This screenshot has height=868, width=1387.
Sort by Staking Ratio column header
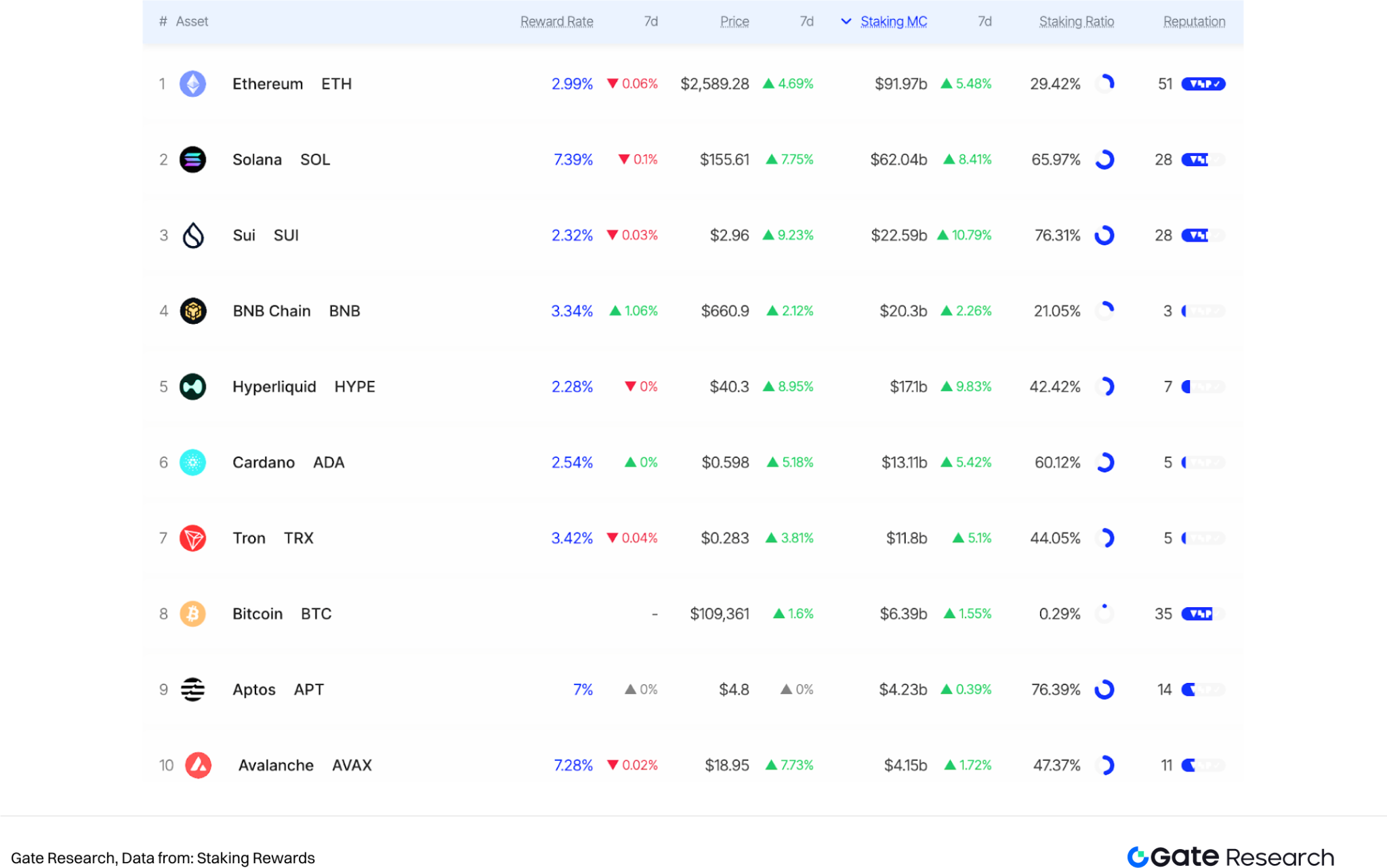pyautogui.click(x=1077, y=22)
